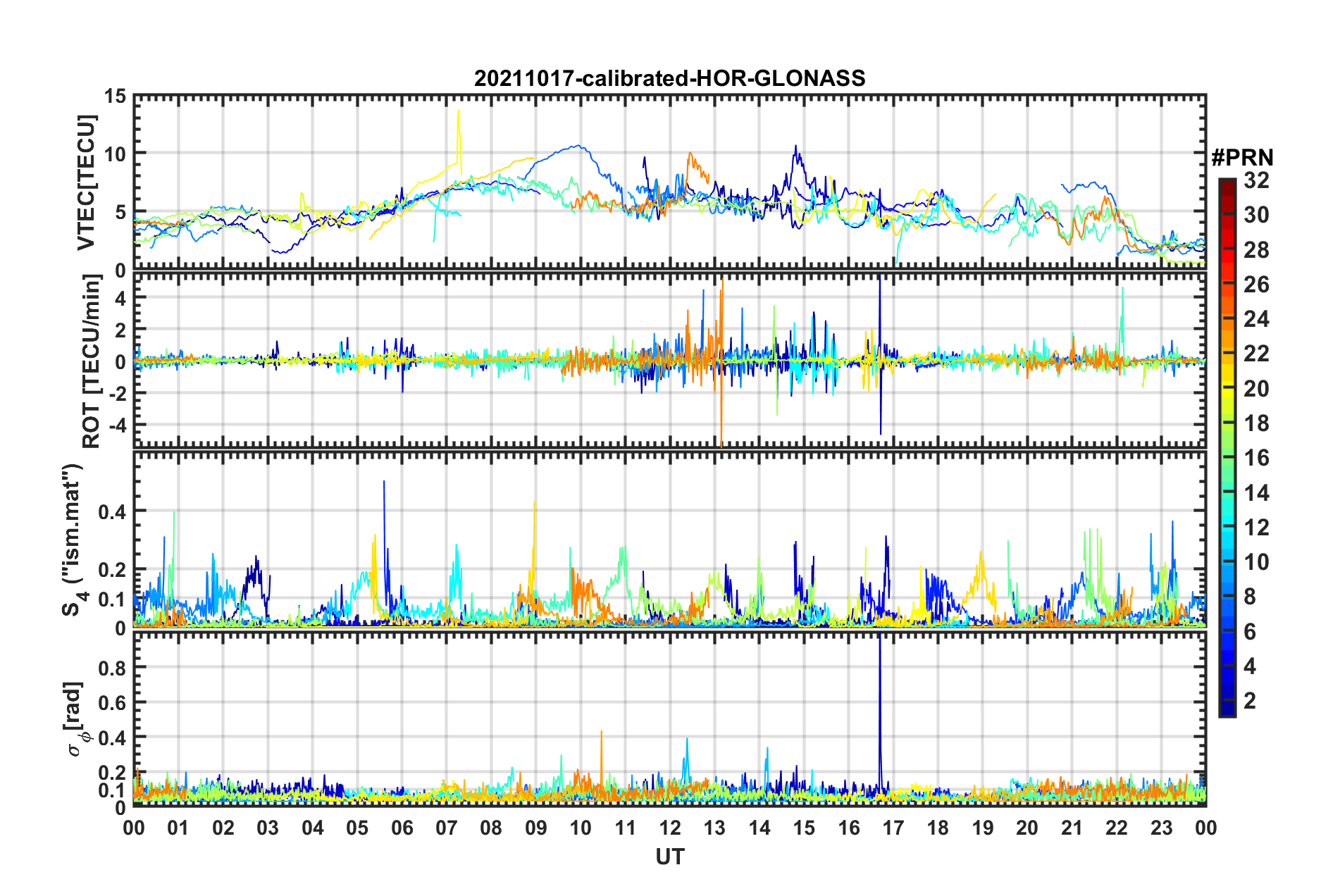
Task: Click colorbar tick label 8
Action: point(1250,597)
